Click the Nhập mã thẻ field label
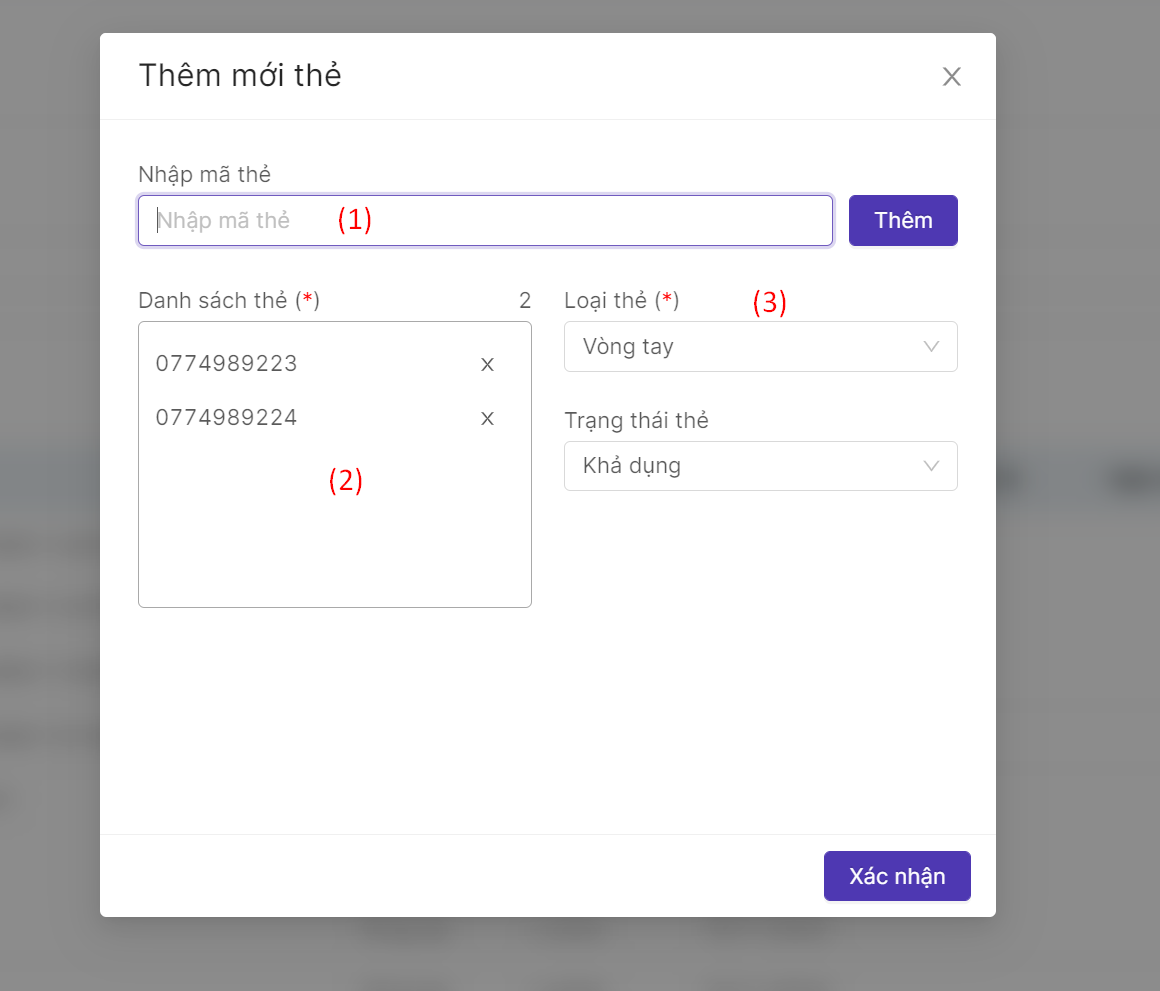 pos(205,174)
